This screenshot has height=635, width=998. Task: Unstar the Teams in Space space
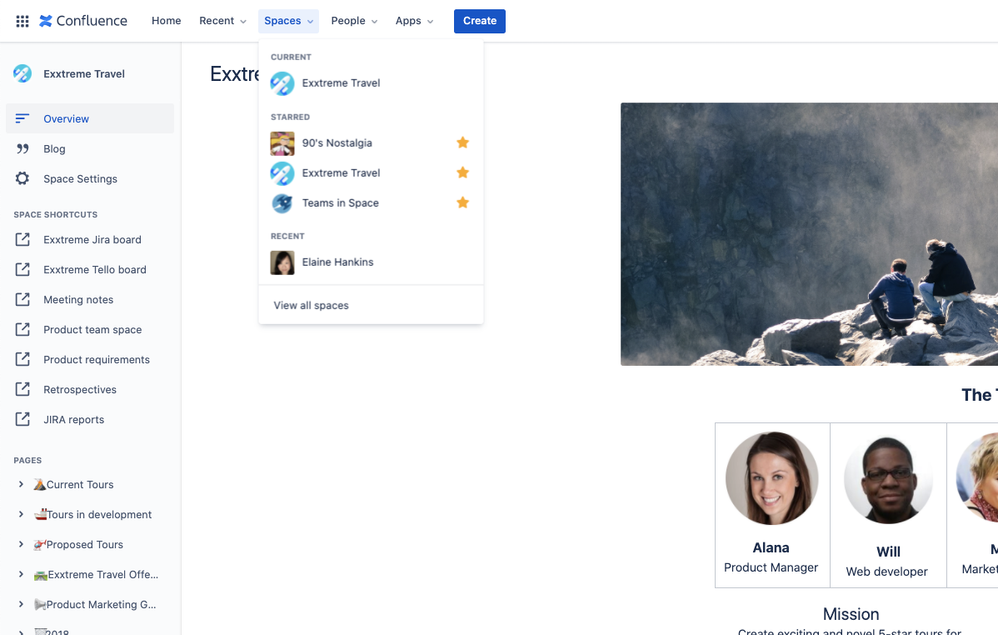463,202
